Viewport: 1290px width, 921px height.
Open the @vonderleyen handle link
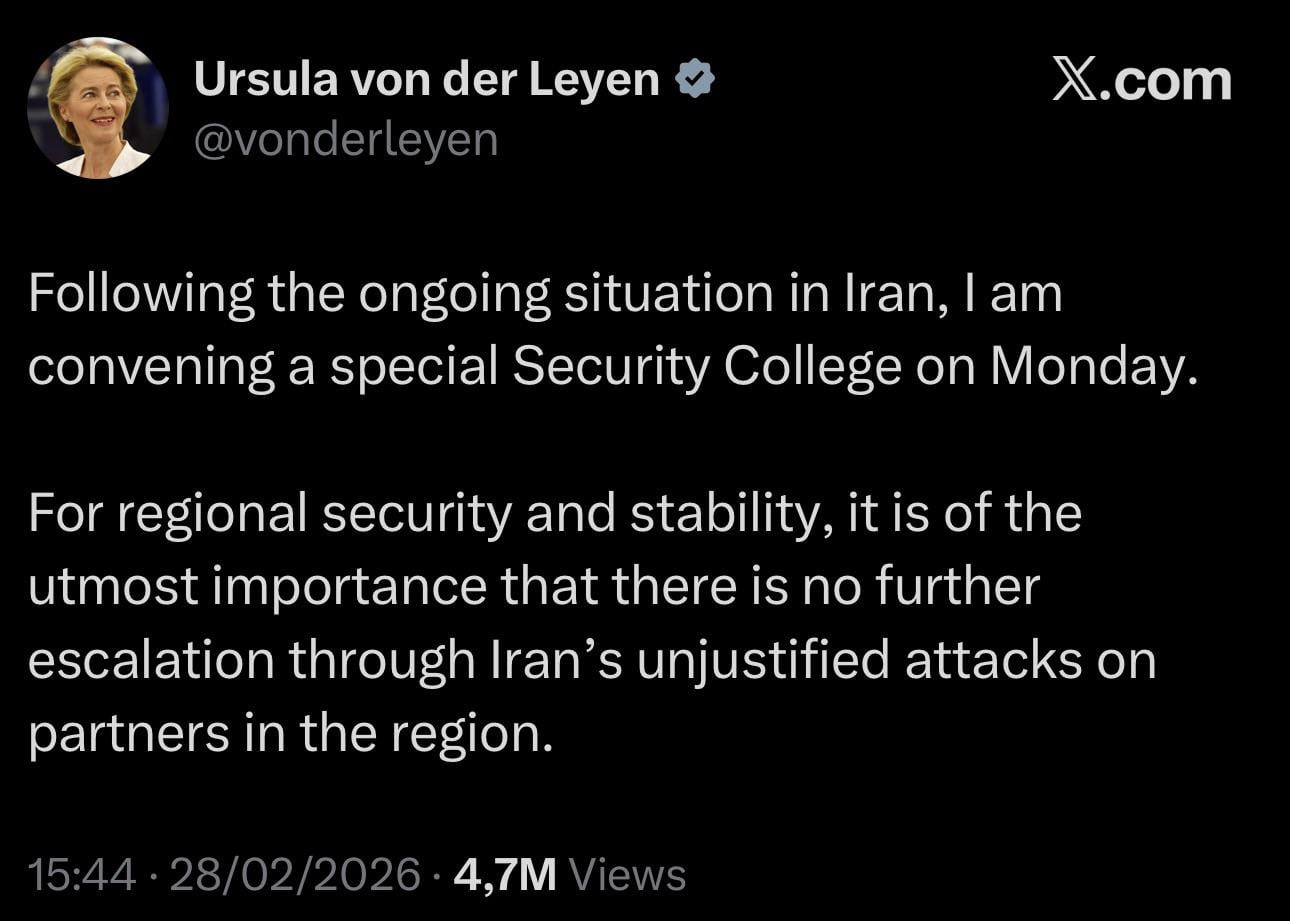345,140
